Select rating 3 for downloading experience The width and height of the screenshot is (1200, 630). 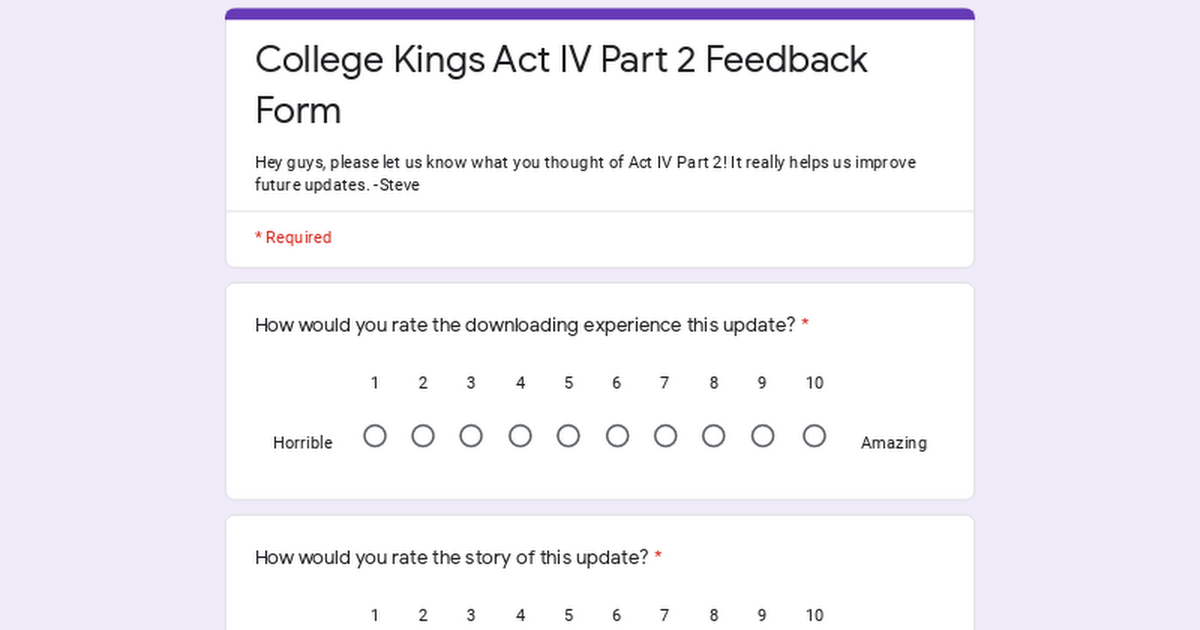(471, 436)
